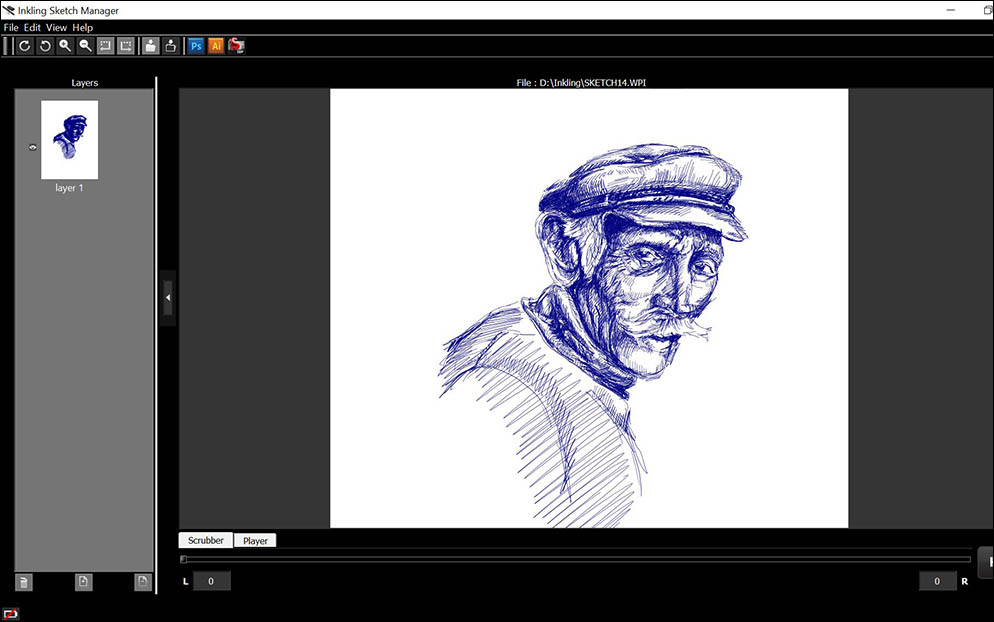Zoom in using the magnifier plus icon

click(x=65, y=46)
